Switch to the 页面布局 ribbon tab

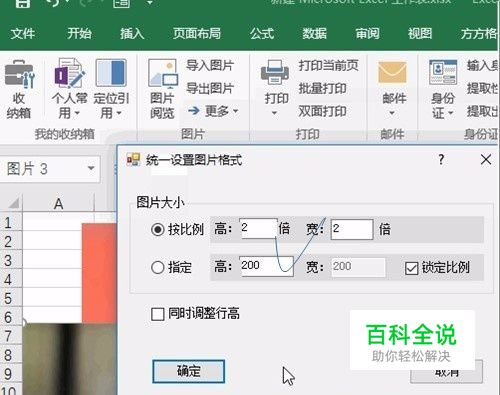pyautogui.click(x=197, y=33)
